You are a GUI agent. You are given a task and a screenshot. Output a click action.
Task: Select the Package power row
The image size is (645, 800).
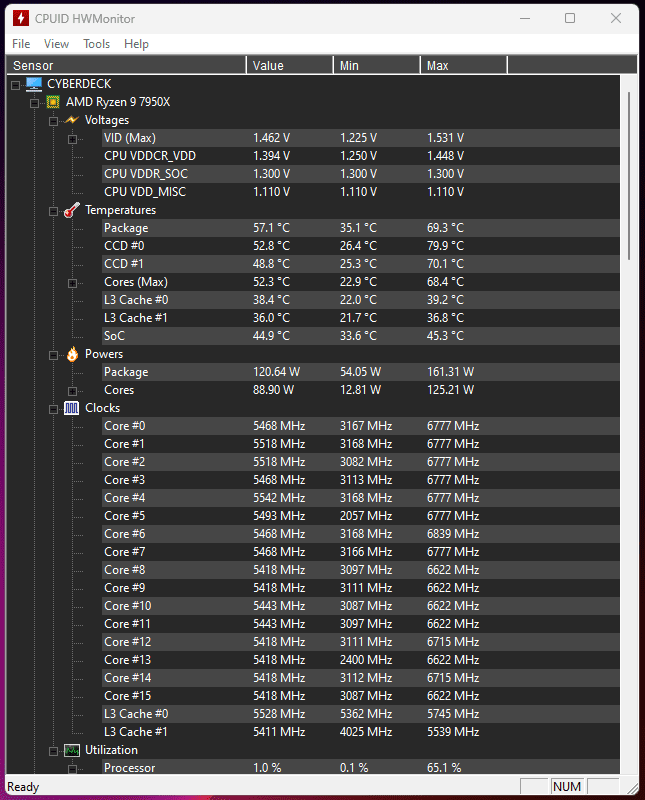click(361, 372)
